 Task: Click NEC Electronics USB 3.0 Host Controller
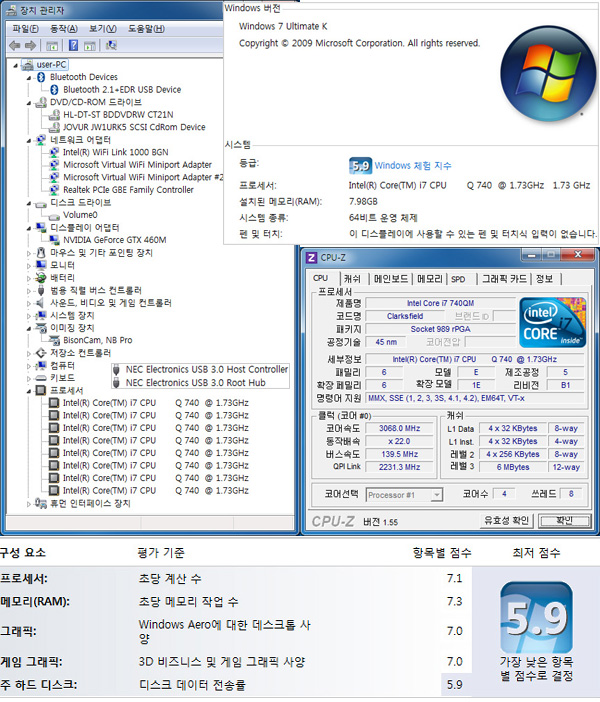point(206,369)
